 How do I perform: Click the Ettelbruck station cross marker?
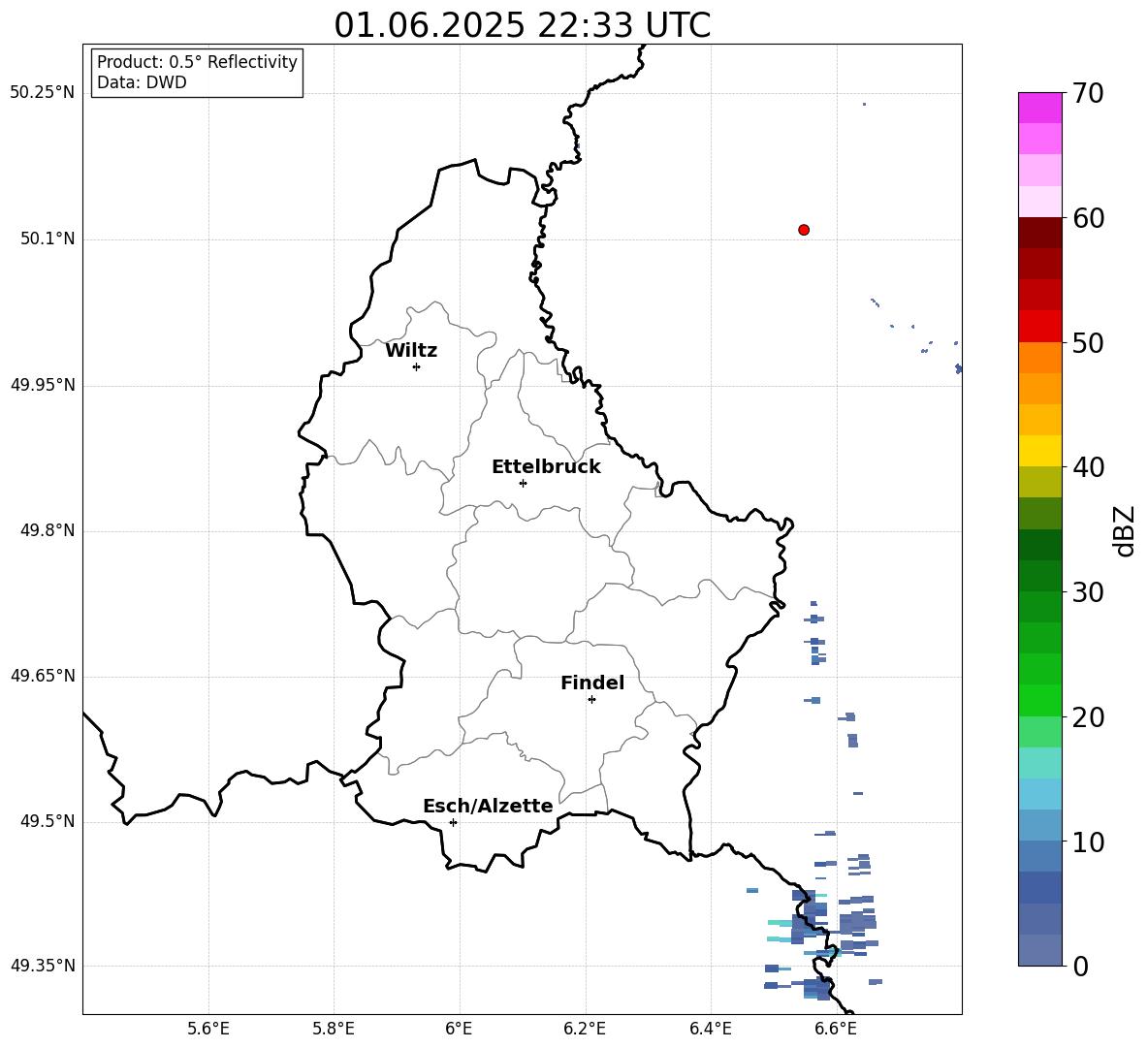coord(523,483)
